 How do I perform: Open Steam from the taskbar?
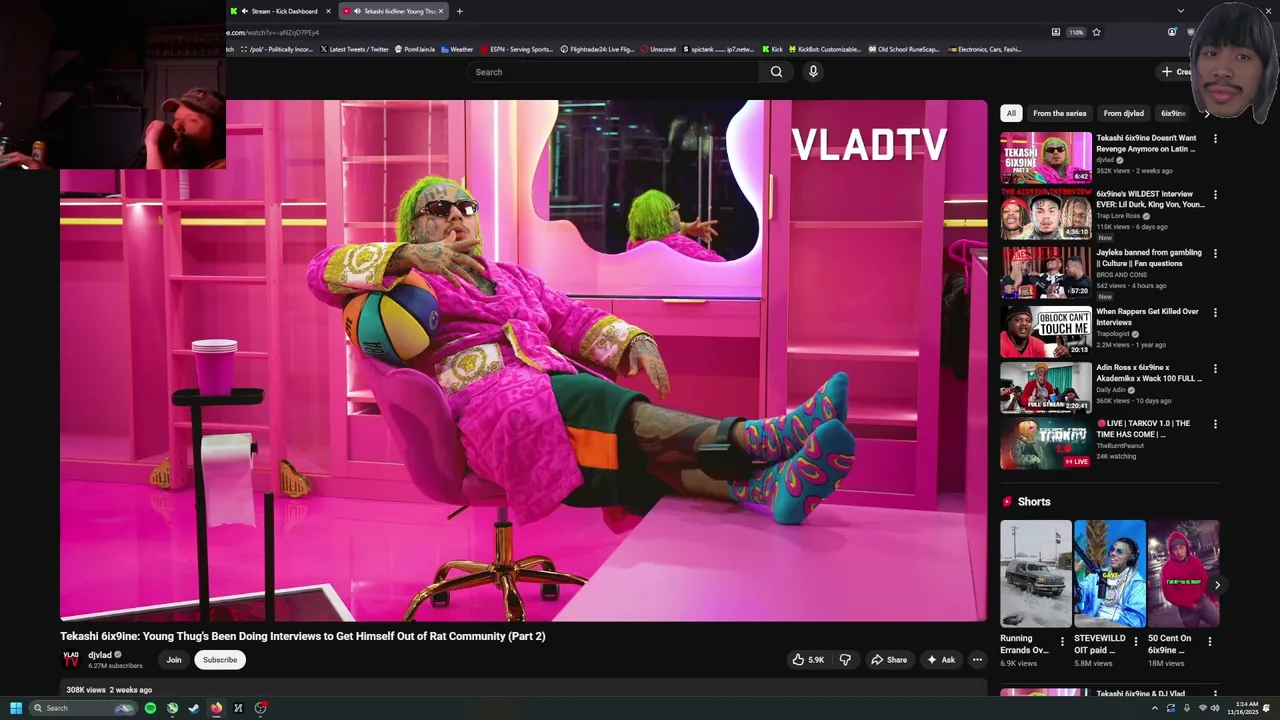(194, 708)
